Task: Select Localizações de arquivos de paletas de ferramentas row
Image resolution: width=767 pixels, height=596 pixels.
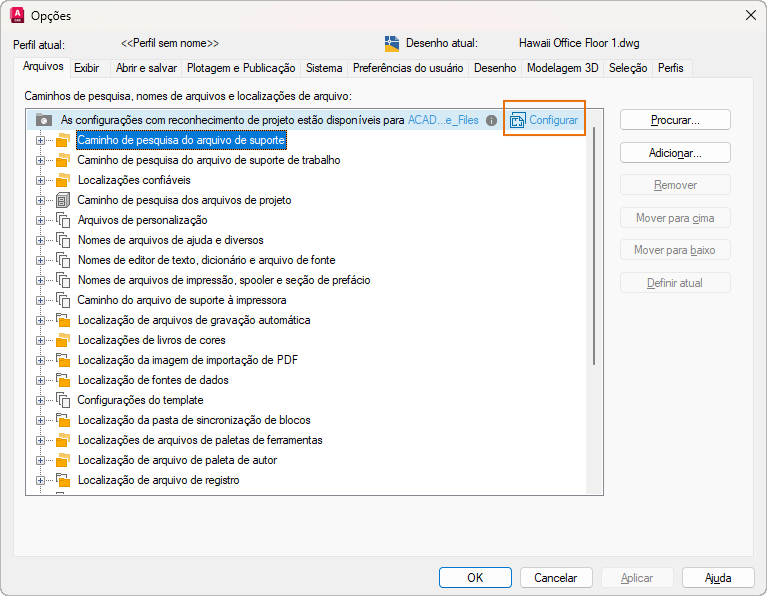Action: [x=200, y=440]
